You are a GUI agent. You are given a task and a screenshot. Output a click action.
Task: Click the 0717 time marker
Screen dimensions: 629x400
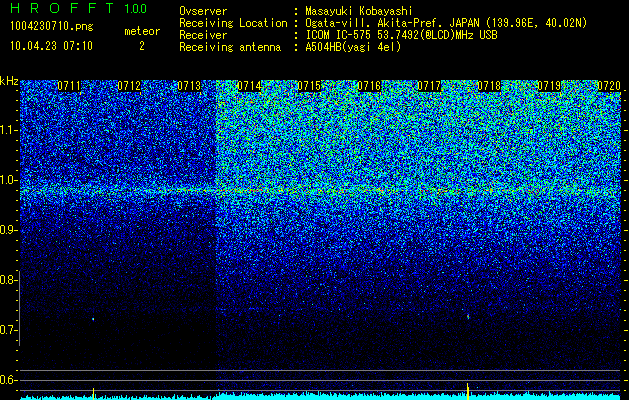pyautogui.click(x=429, y=86)
